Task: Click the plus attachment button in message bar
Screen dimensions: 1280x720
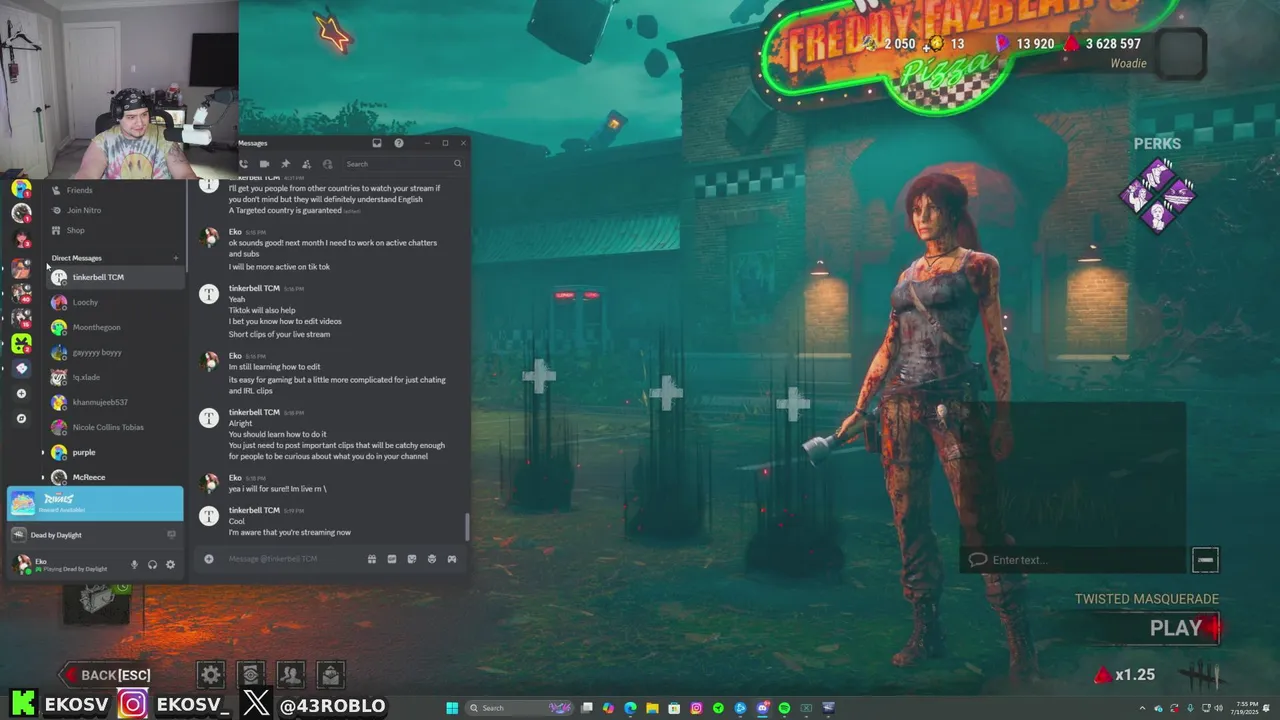Action: click(x=209, y=559)
